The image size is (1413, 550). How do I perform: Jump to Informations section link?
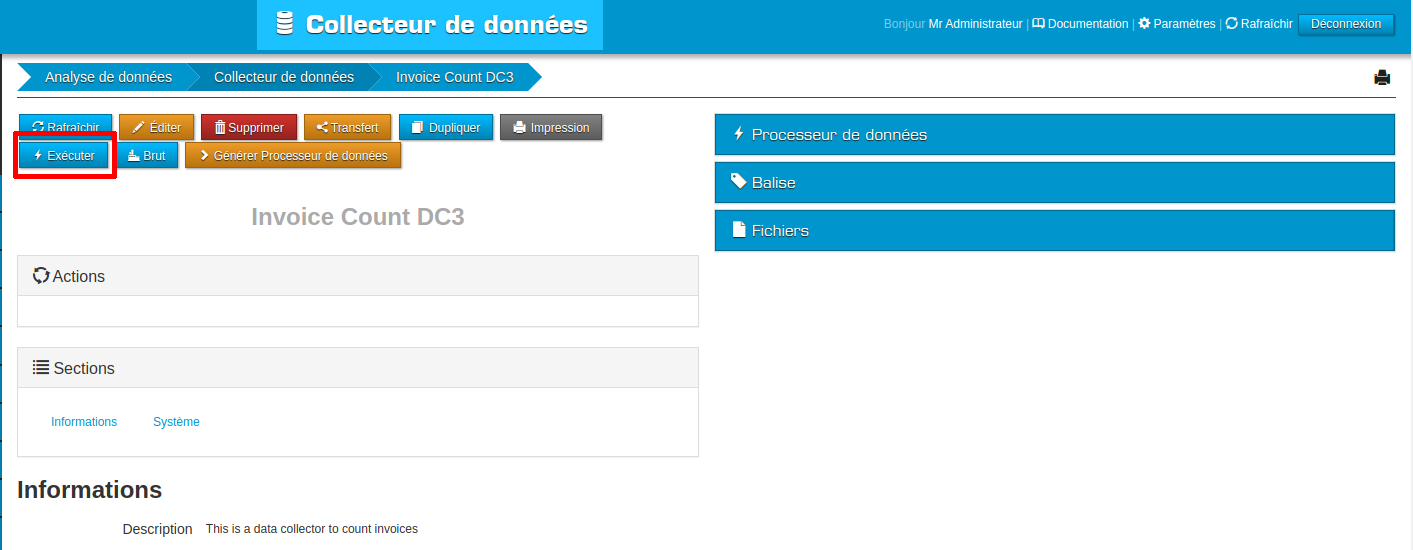pos(84,422)
